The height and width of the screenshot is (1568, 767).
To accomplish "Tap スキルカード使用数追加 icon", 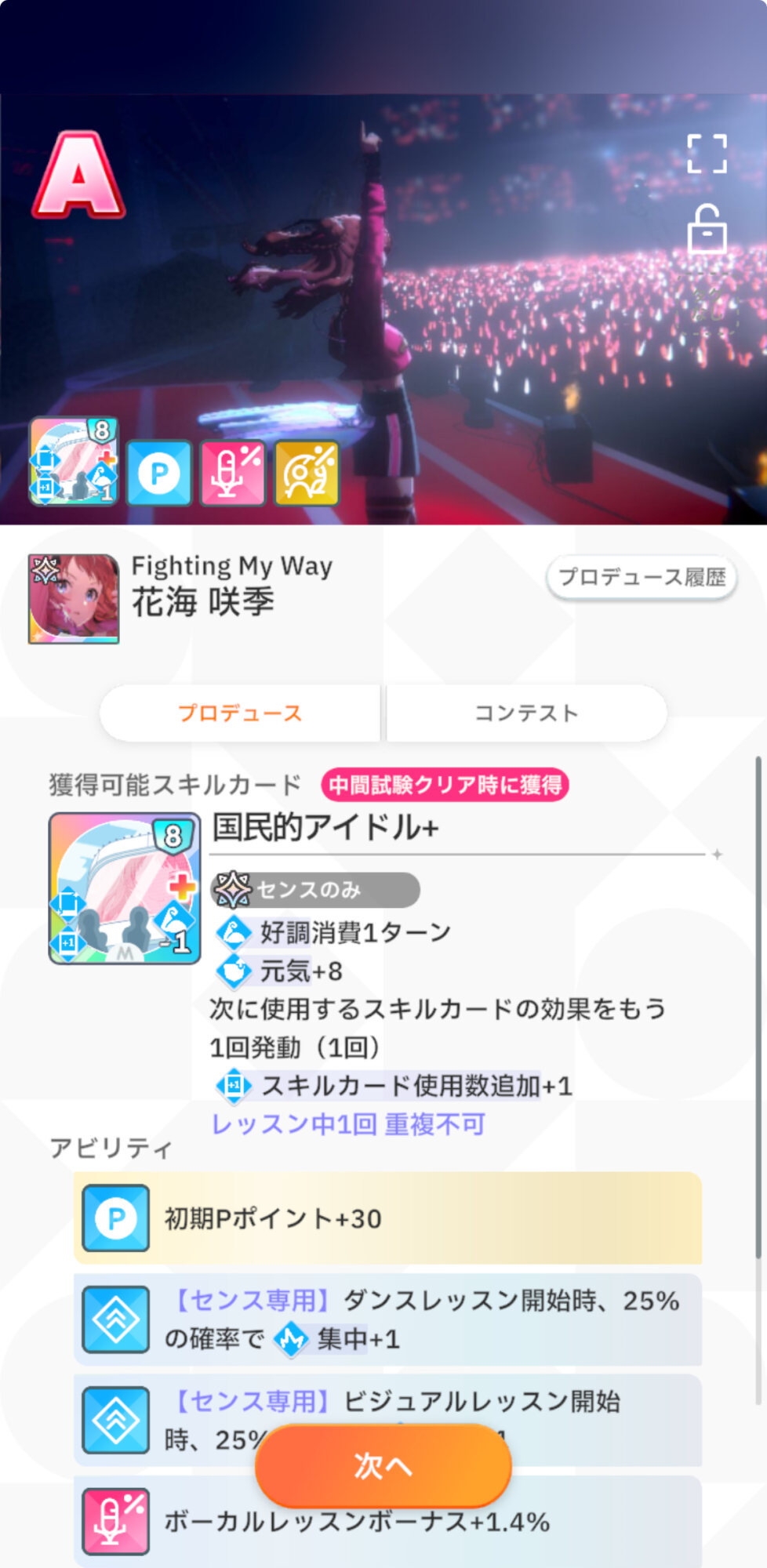I will (x=234, y=1086).
